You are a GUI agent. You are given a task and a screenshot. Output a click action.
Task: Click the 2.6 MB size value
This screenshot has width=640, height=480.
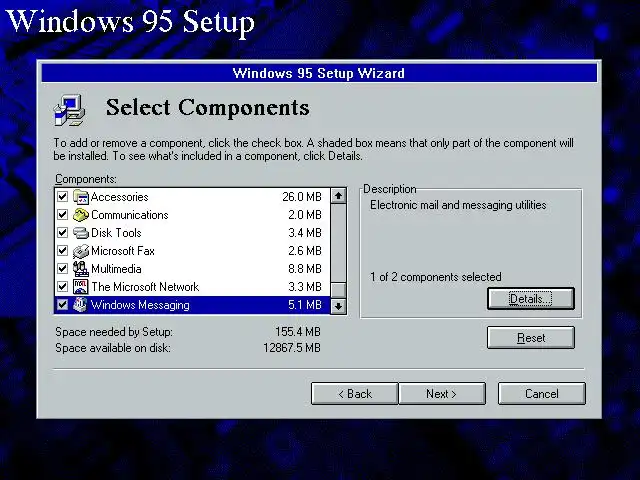(x=305, y=251)
